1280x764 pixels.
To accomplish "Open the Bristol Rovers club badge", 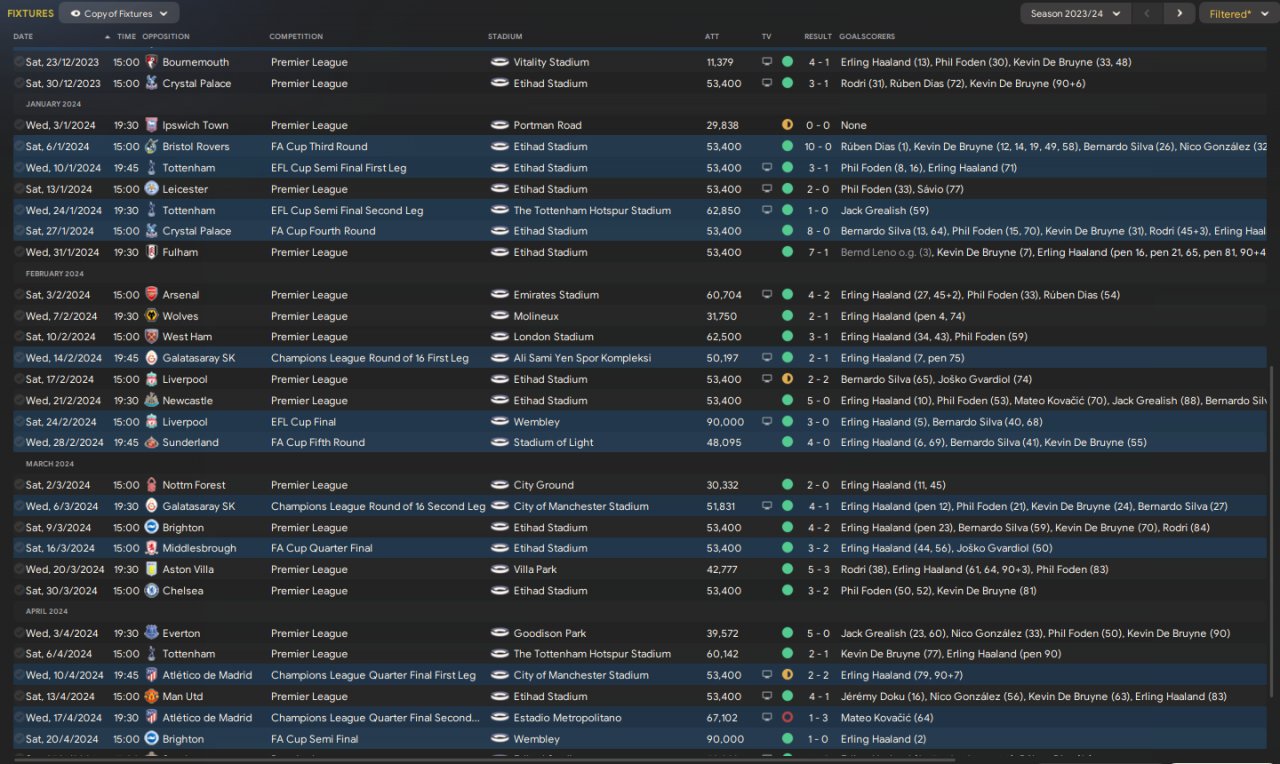I will point(151,147).
